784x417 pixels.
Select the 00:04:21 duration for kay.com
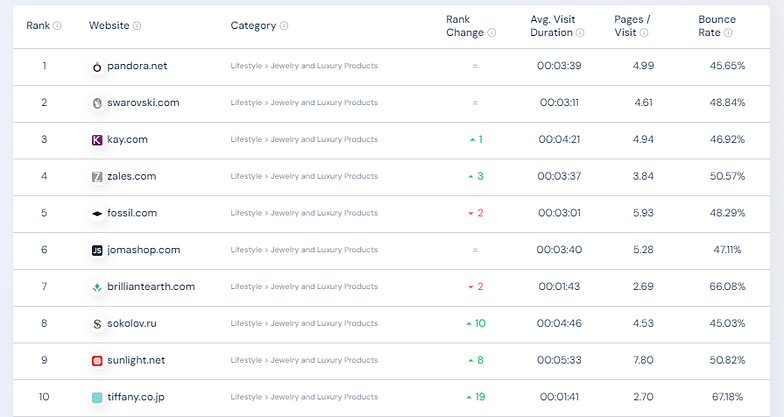[x=559, y=140]
